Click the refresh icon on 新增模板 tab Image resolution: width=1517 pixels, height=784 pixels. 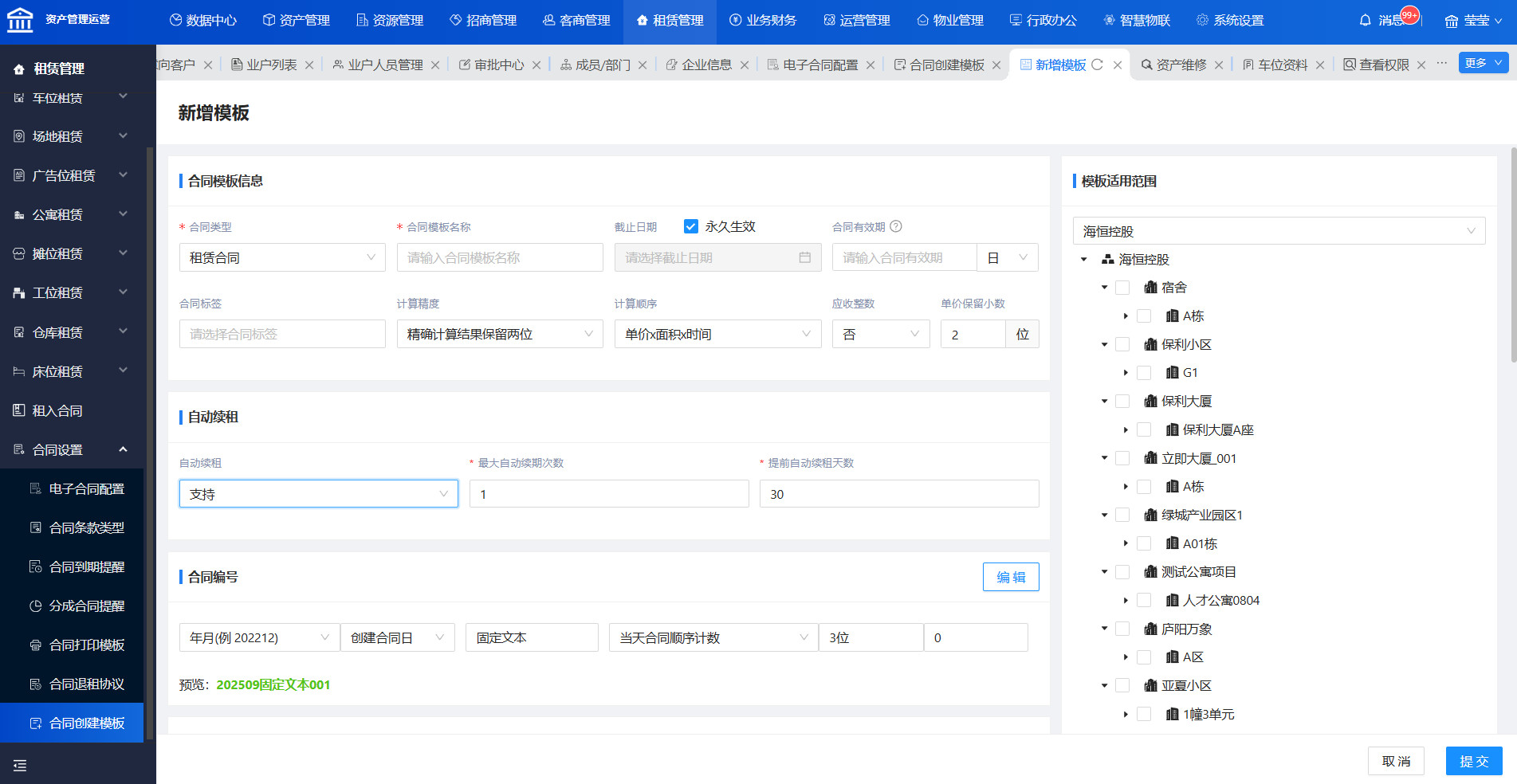1098,65
